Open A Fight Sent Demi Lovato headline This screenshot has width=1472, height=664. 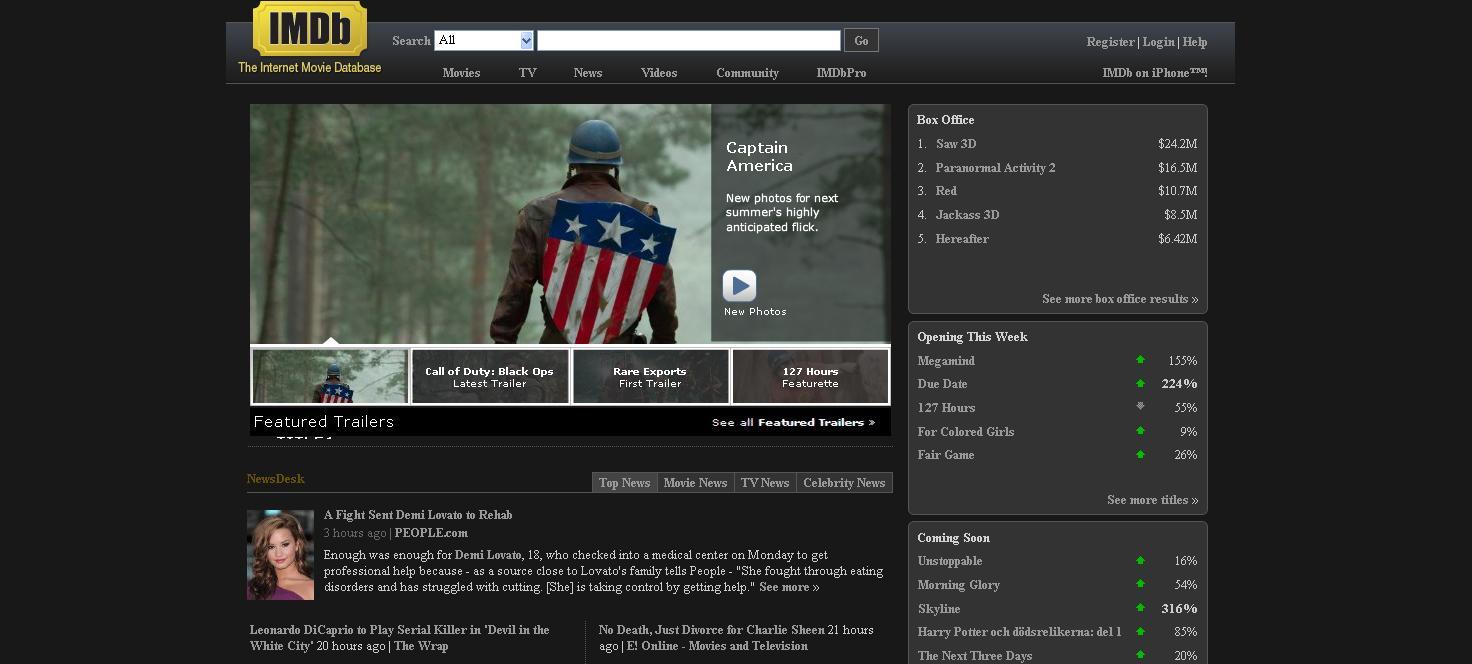[418, 515]
